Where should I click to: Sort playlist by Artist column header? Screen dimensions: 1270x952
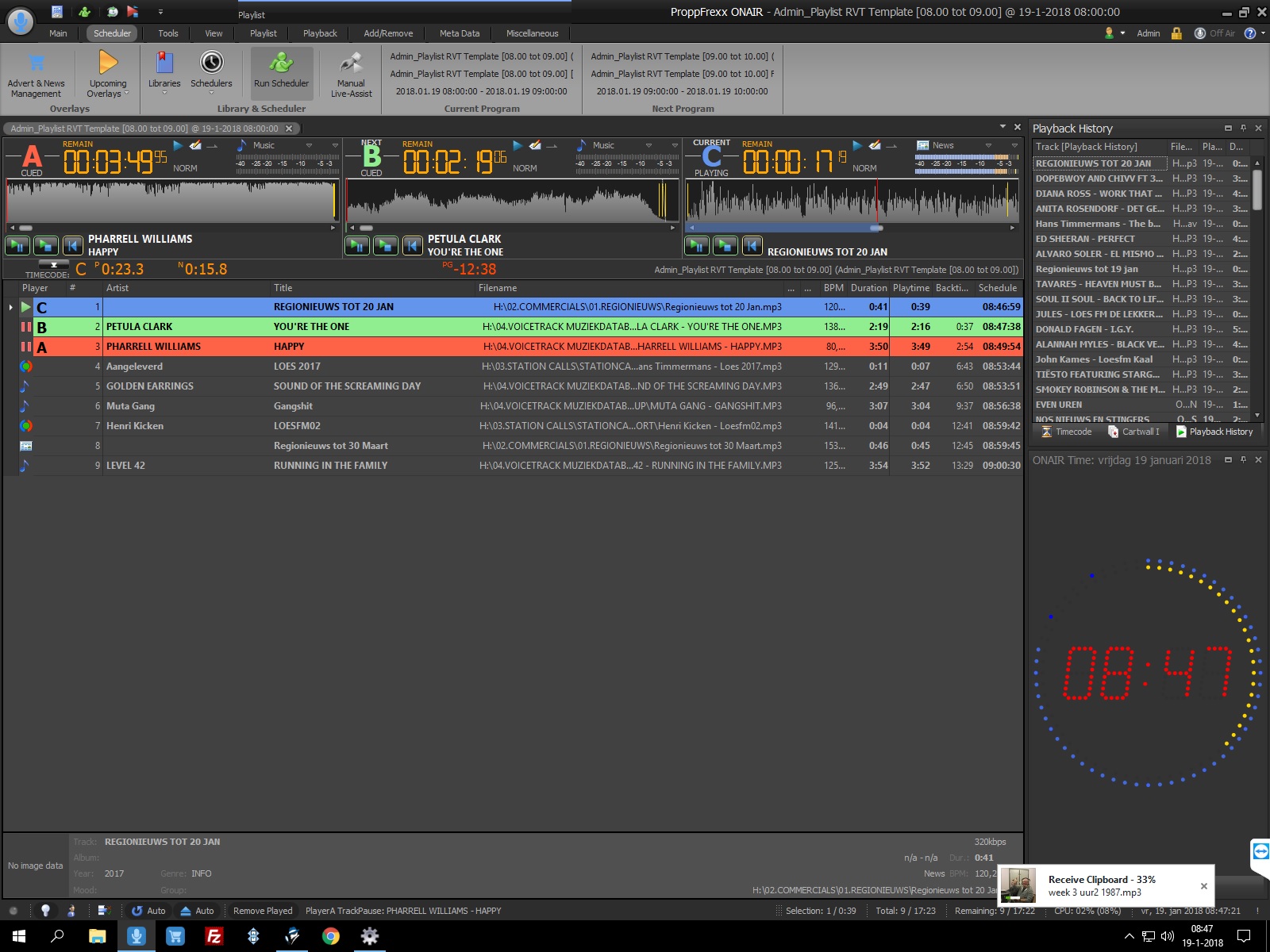point(187,288)
